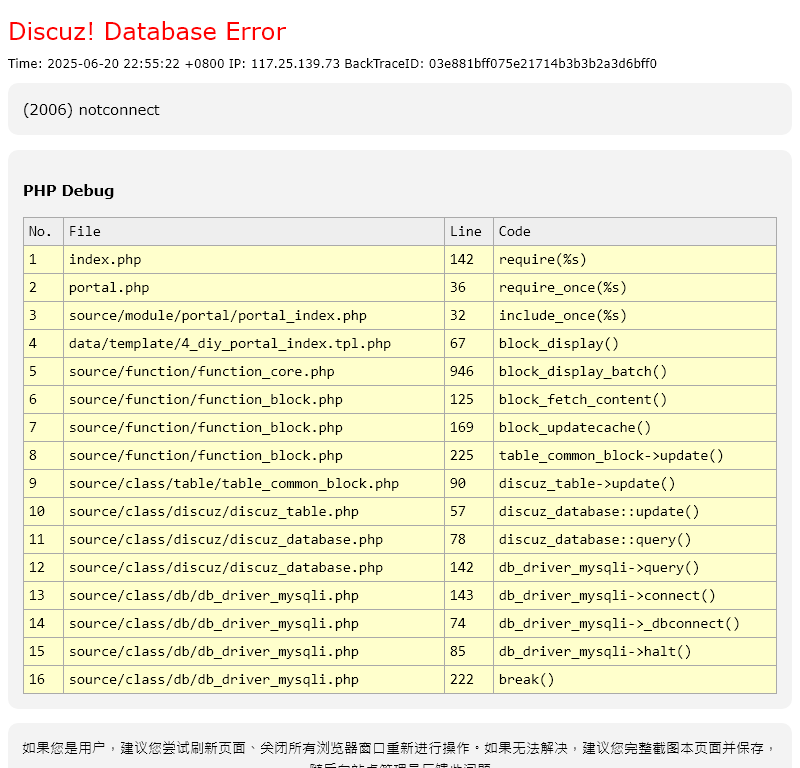
Task: Click the Chinese user advice text at bottom
Action: pyautogui.click(x=399, y=748)
